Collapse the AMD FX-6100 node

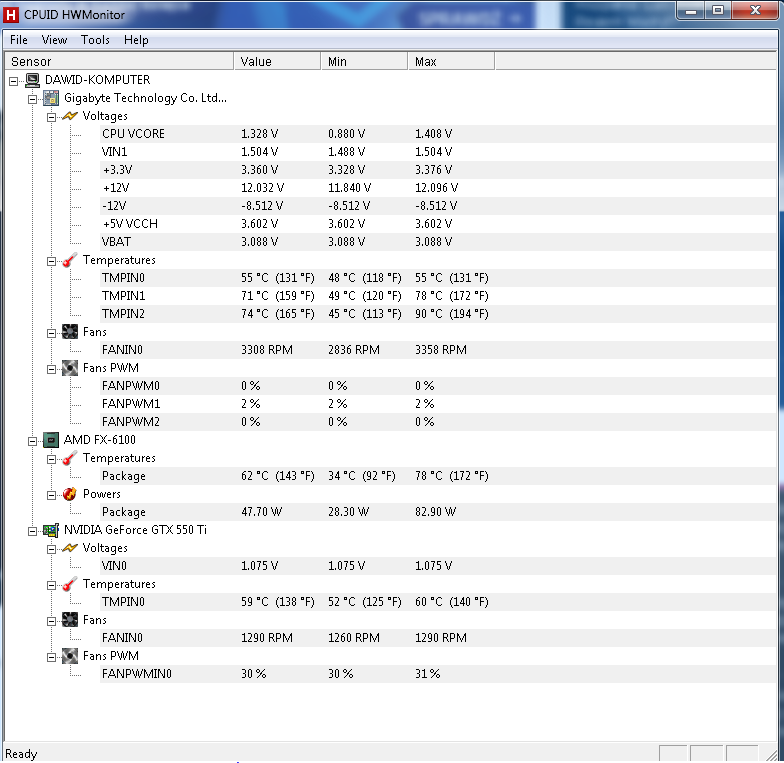point(32,441)
